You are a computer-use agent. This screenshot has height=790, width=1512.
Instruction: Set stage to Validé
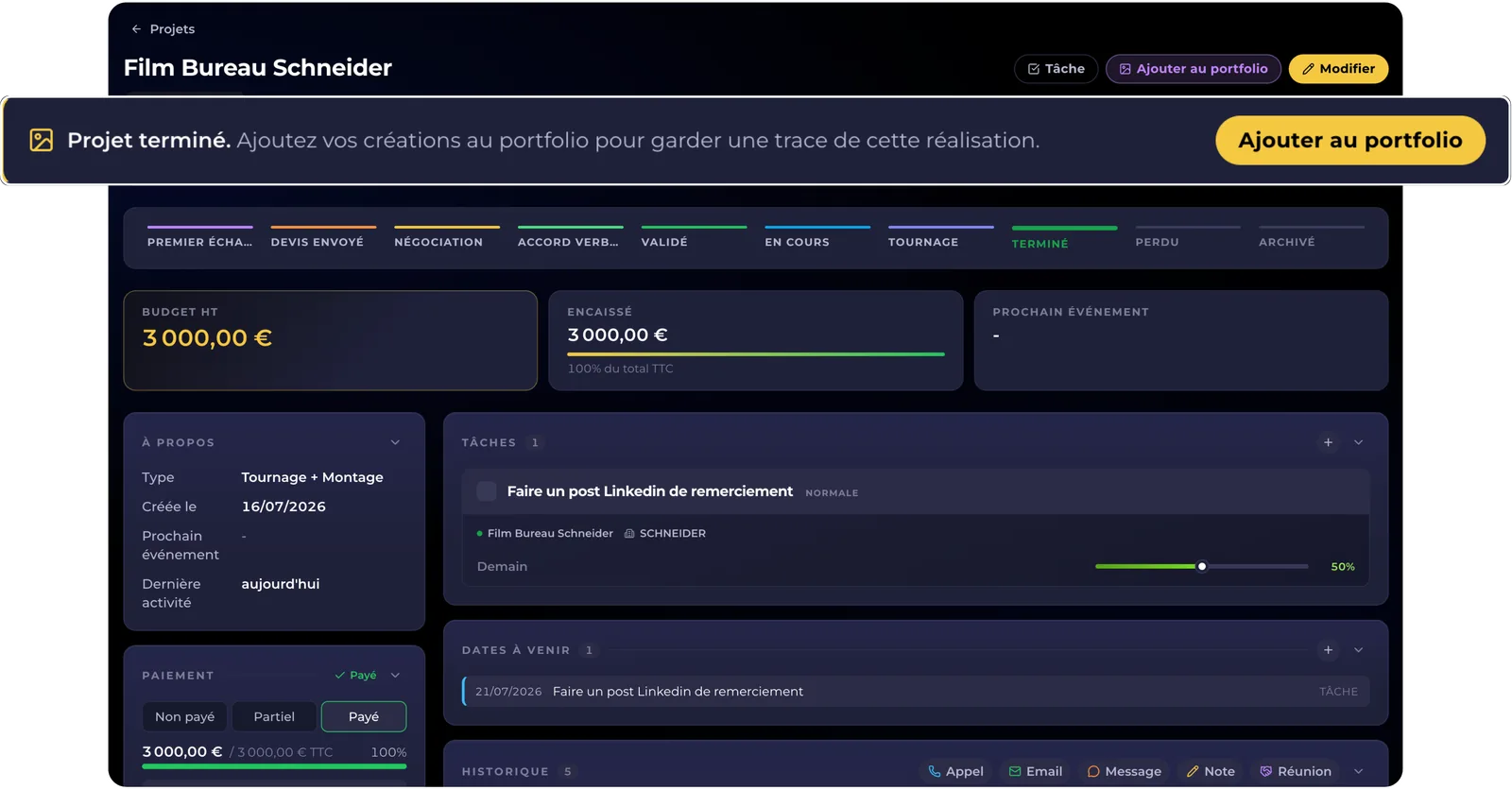pos(694,237)
